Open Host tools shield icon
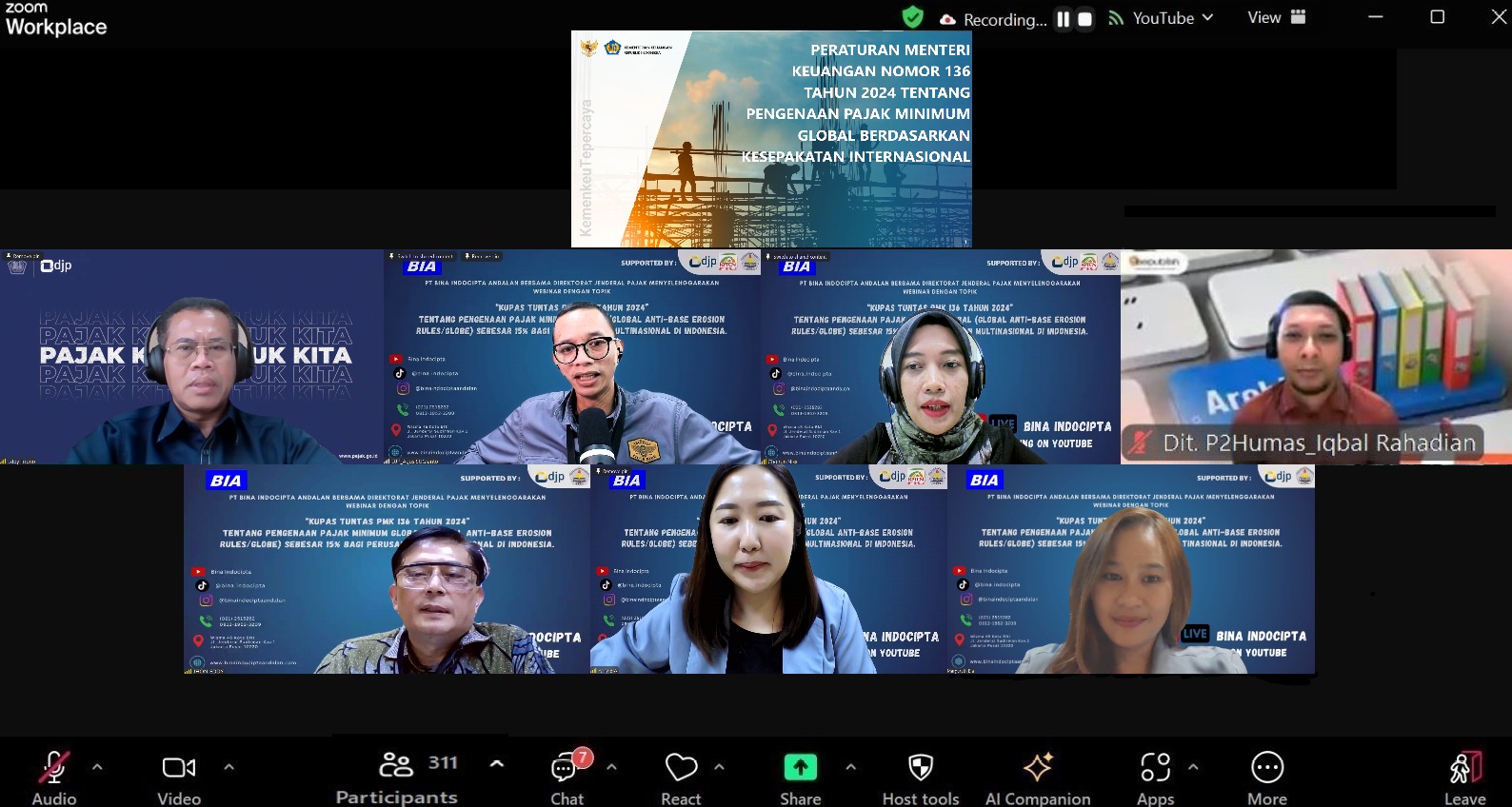Screen dimensions: 1512x807 pos(921,767)
